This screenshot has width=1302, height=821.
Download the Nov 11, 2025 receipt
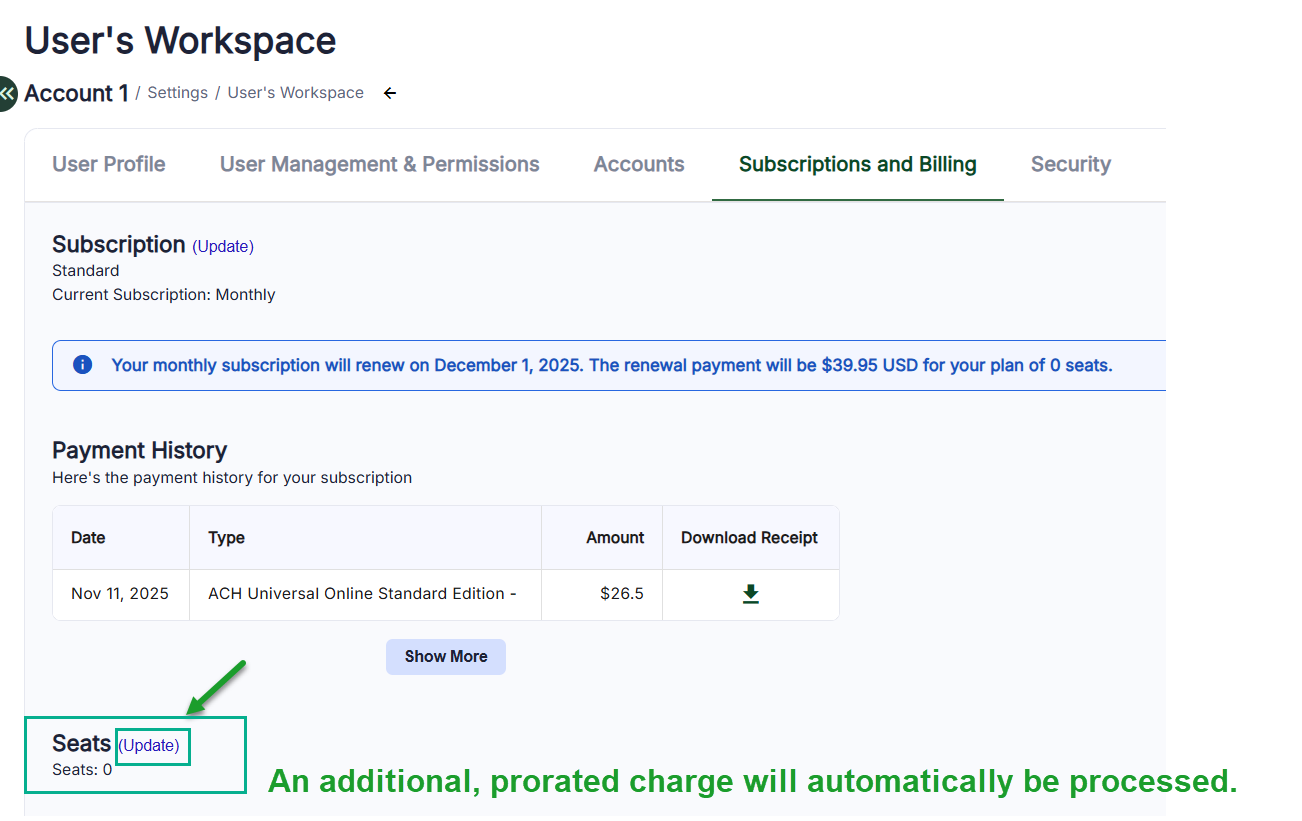point(750,594)
